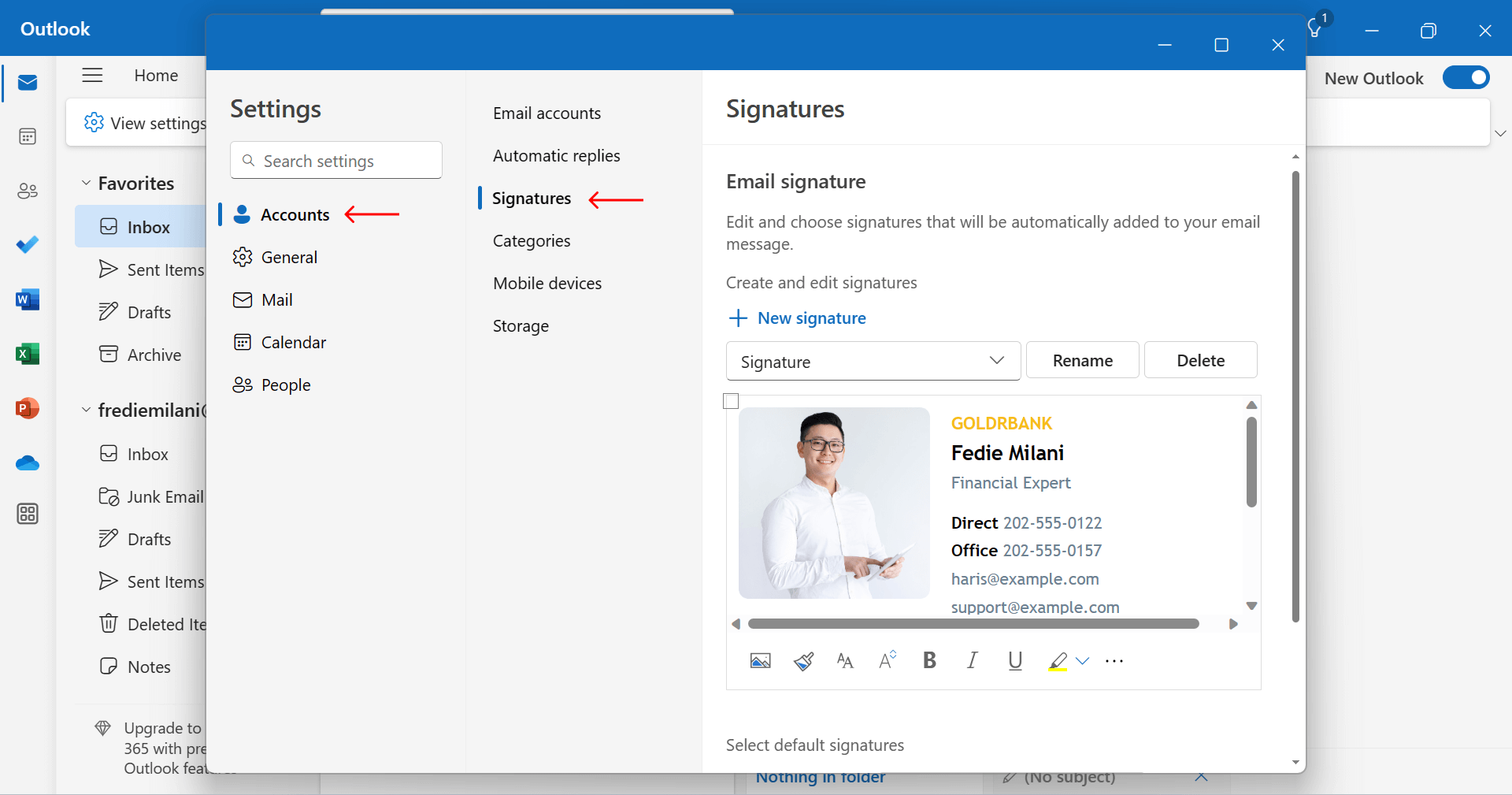Image resolution: width=1512 pixels, height=795 pixels.
Task: Launch Excel from the app bar
Action: tap(27, 355)
